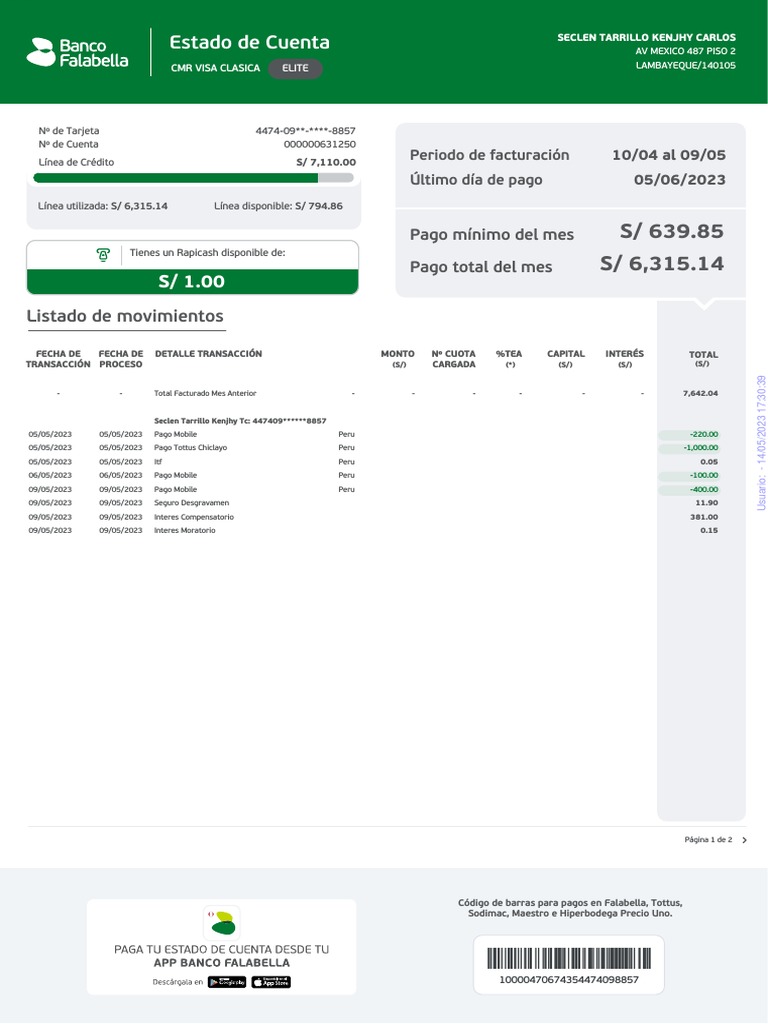768x1024 pixels.
Task: Select the 'Estado de Cuenta' title
Action: pyautogui.click(x=249, y=42)
